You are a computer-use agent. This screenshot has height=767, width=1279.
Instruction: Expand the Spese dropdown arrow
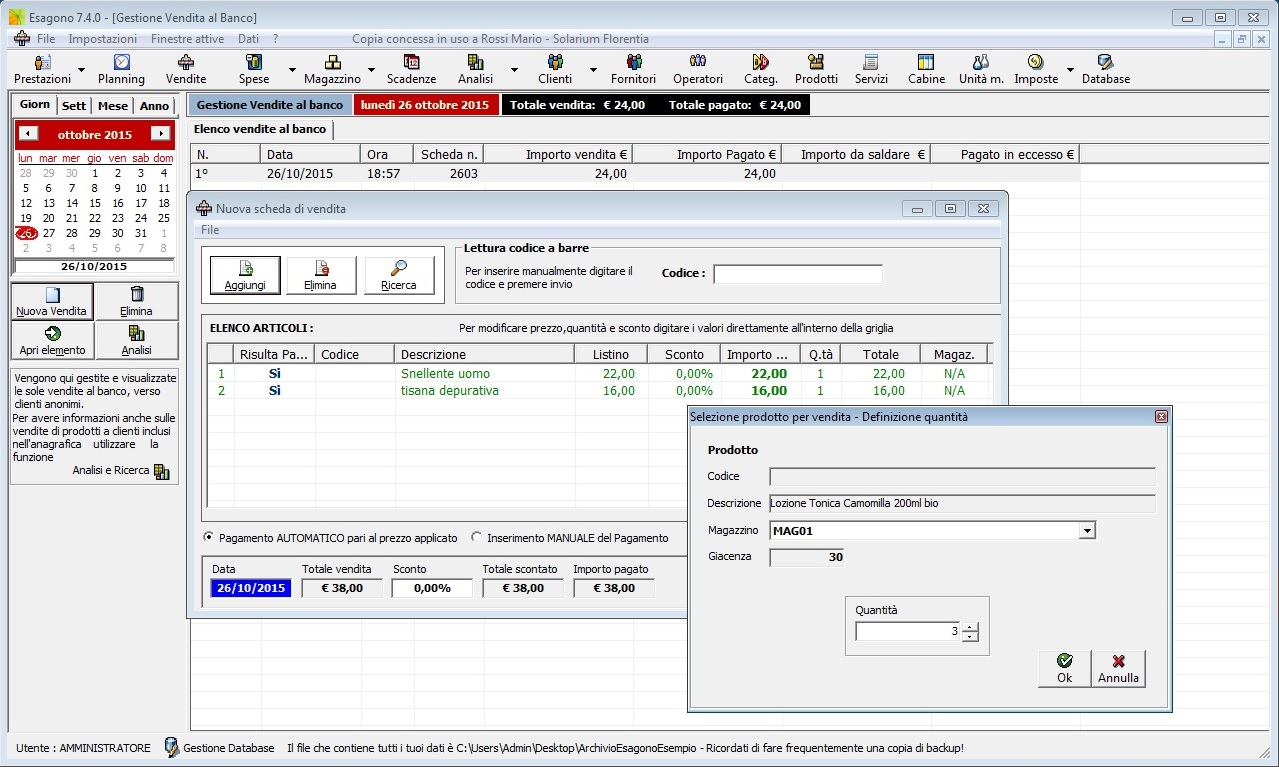[292, 70]
